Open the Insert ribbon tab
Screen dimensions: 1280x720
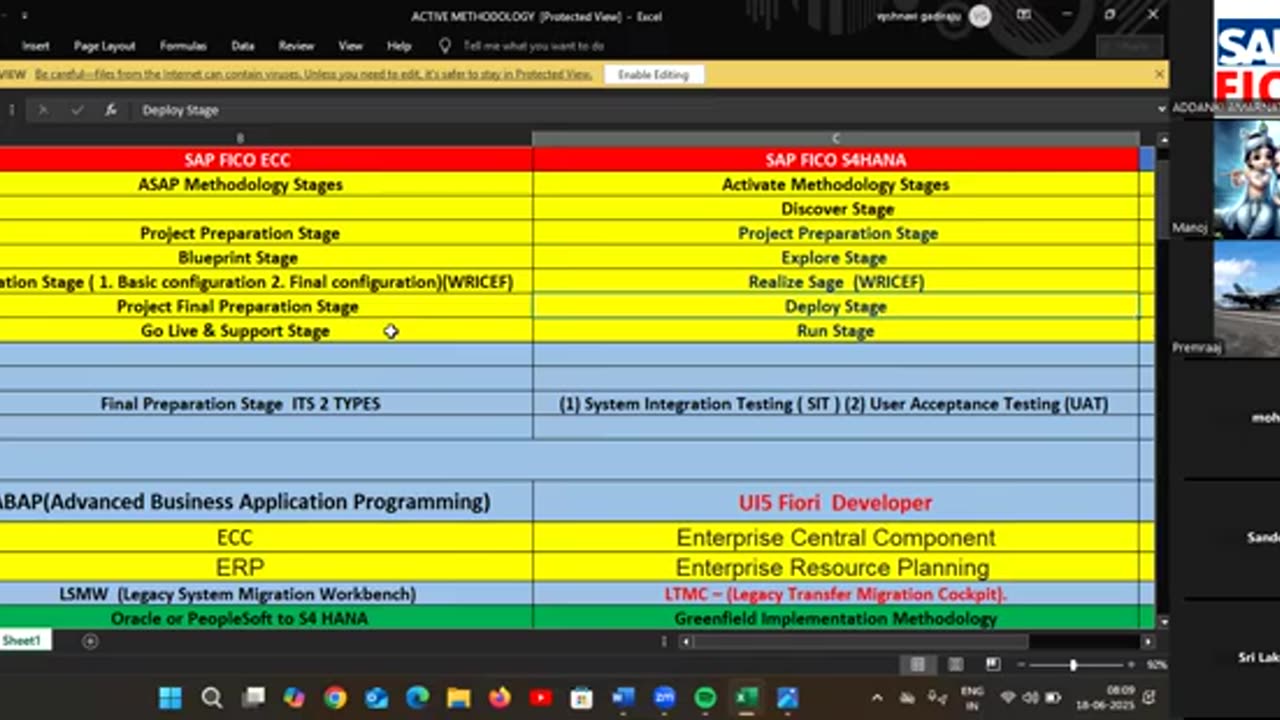(x=35, y=46)
